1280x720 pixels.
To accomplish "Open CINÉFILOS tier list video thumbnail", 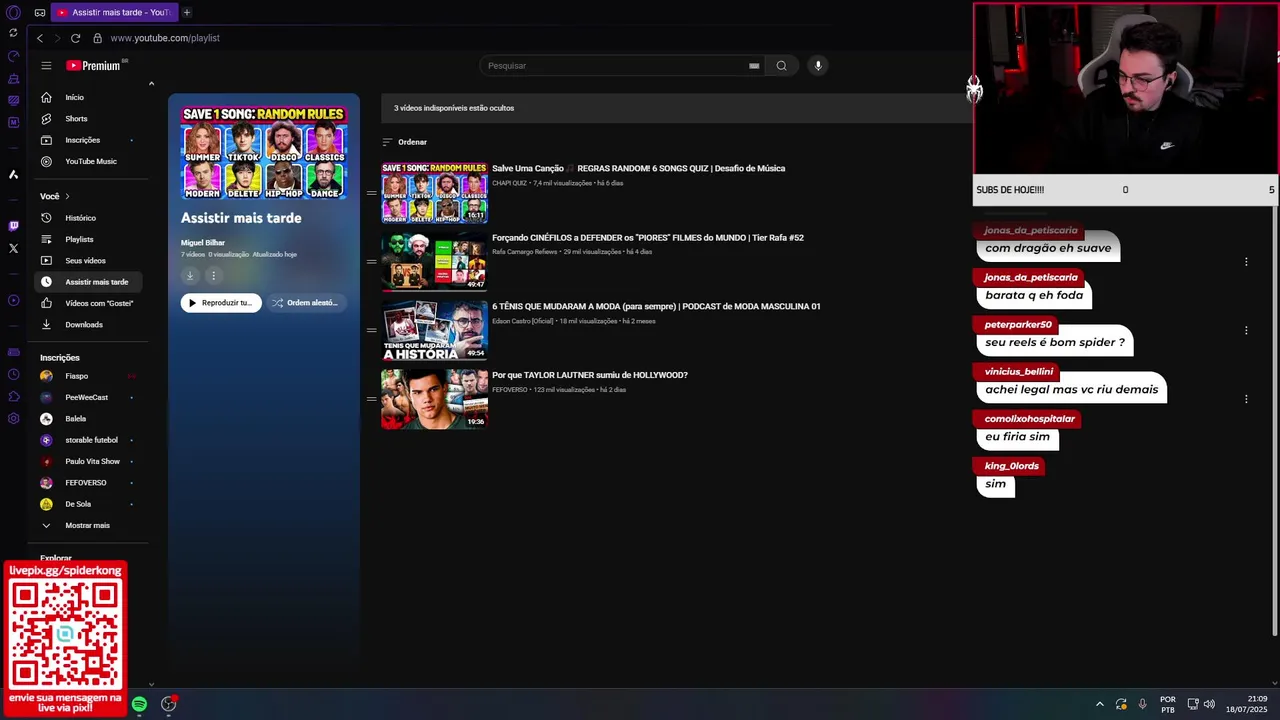I will click(x=434, y=261).
